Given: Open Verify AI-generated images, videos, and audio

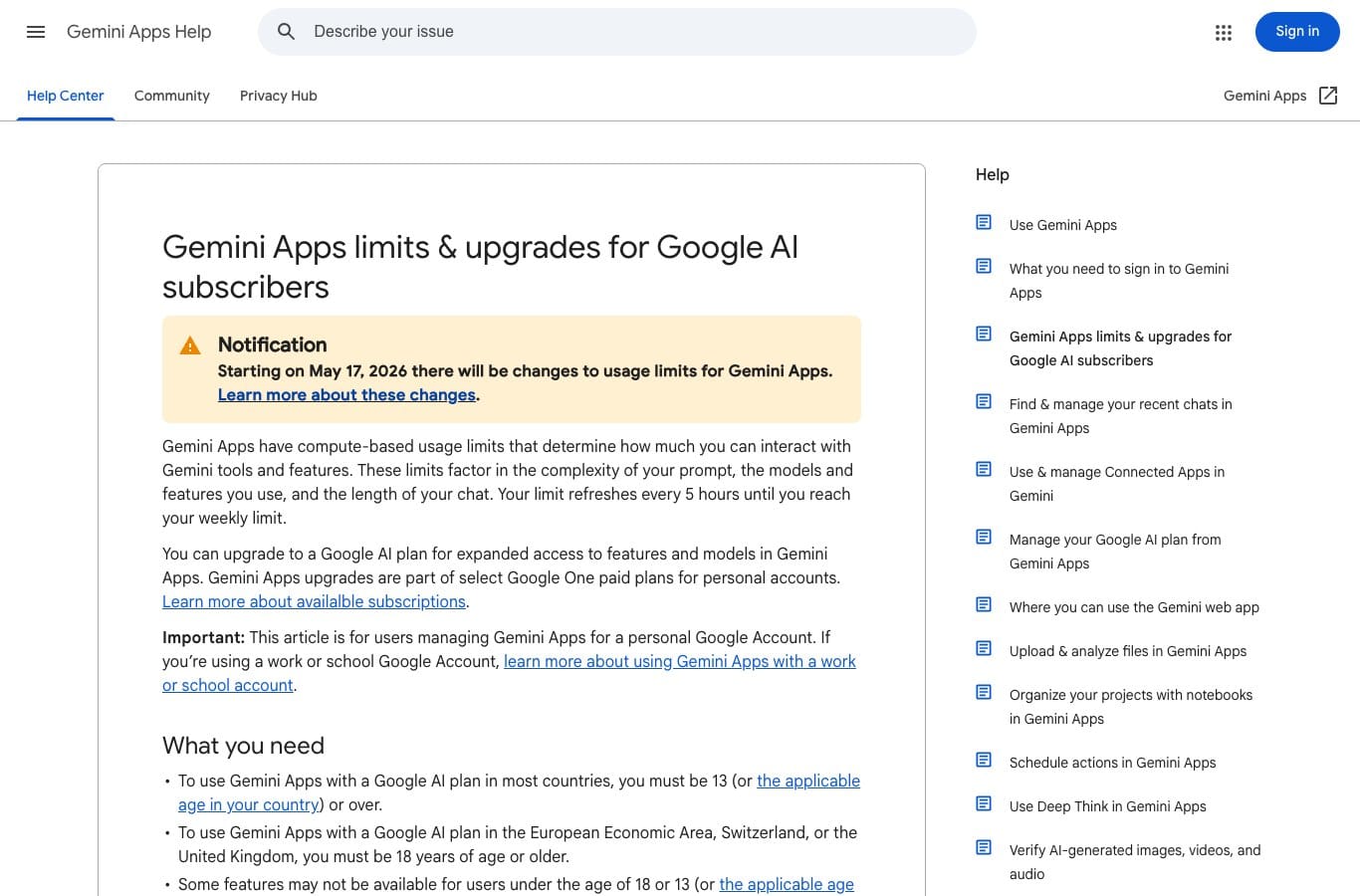Looking at the screenshot, I should click(x=1135, y=862).
